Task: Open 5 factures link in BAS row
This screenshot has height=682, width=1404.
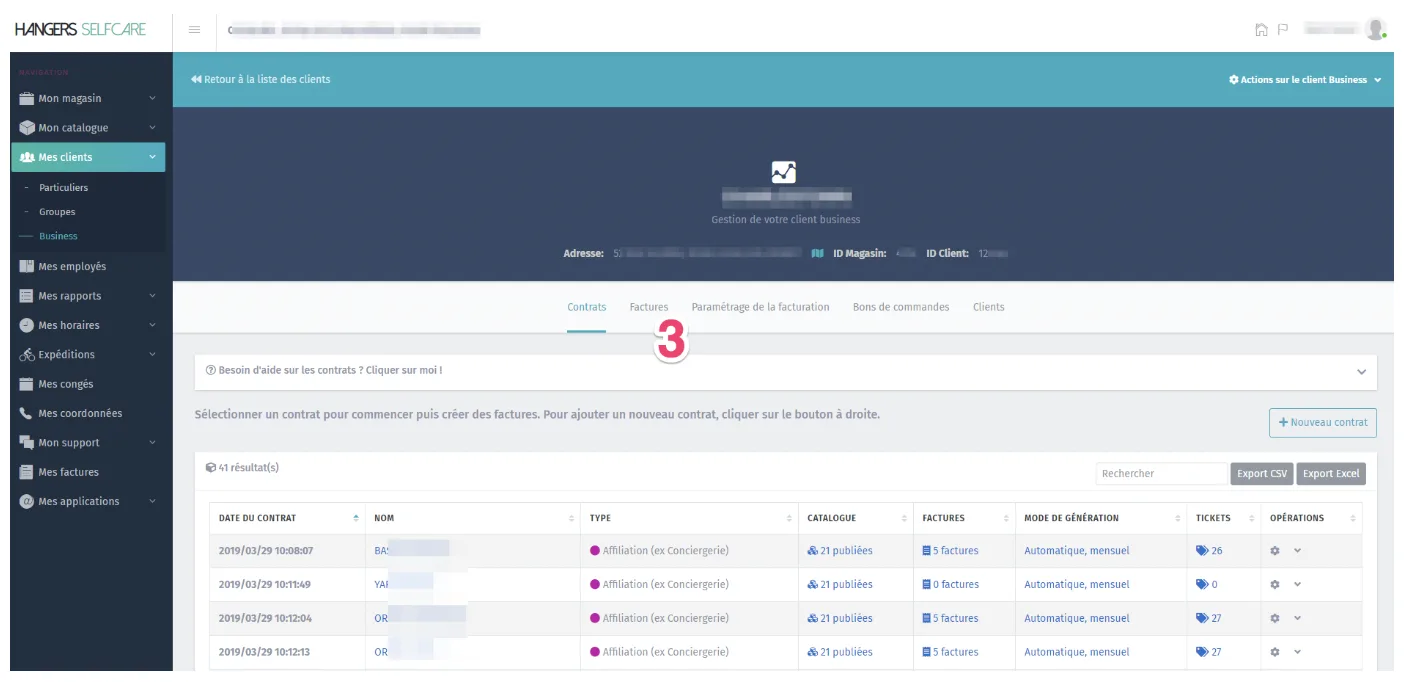Action: coord(950,551)
